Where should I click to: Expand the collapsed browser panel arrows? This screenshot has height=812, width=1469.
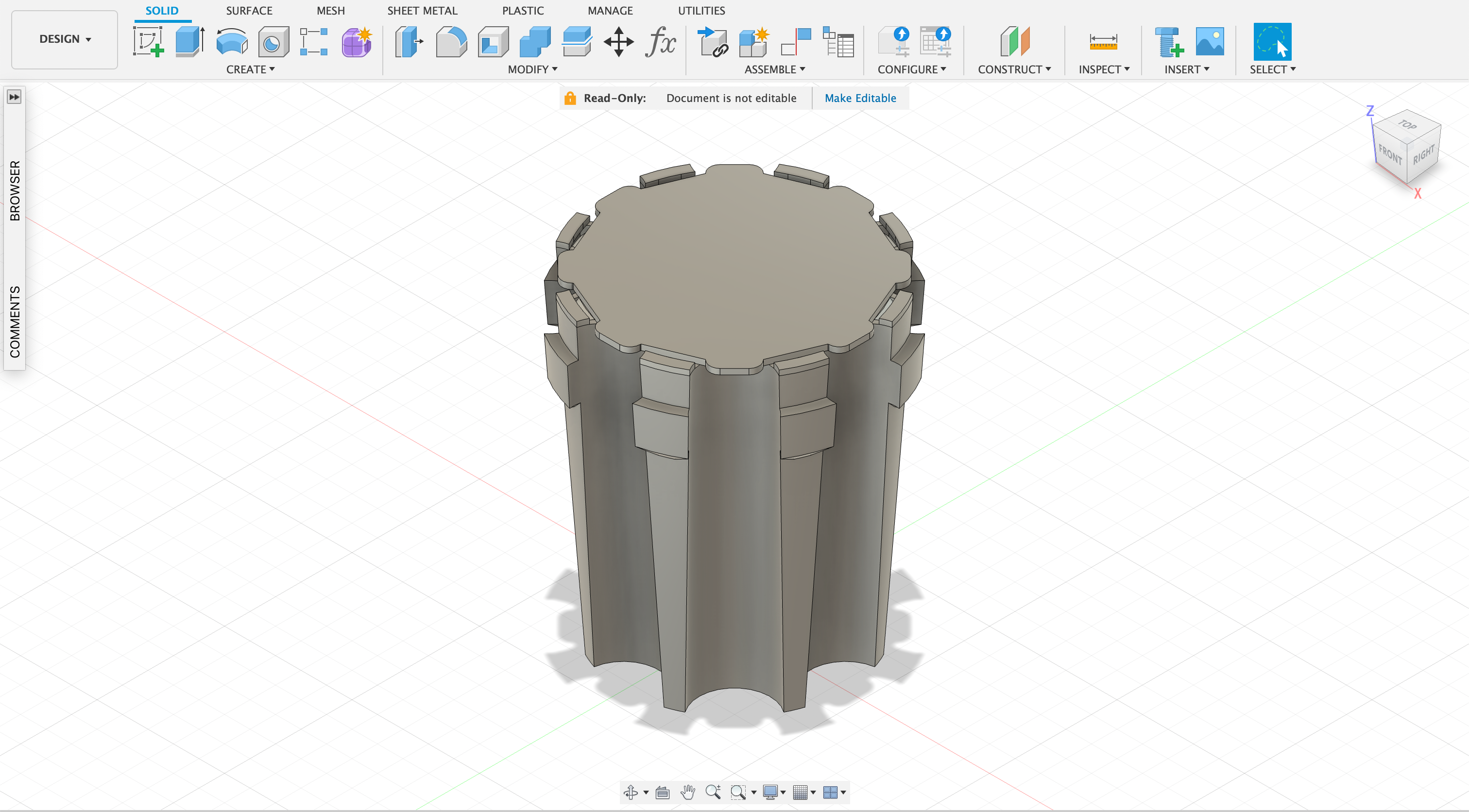click(14, 97)
